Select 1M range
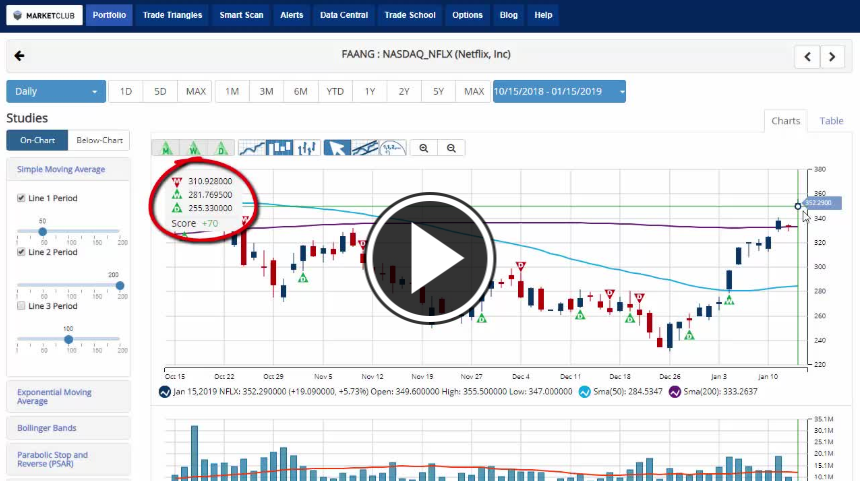The image size is (860, 481). (x=232, y=92)
